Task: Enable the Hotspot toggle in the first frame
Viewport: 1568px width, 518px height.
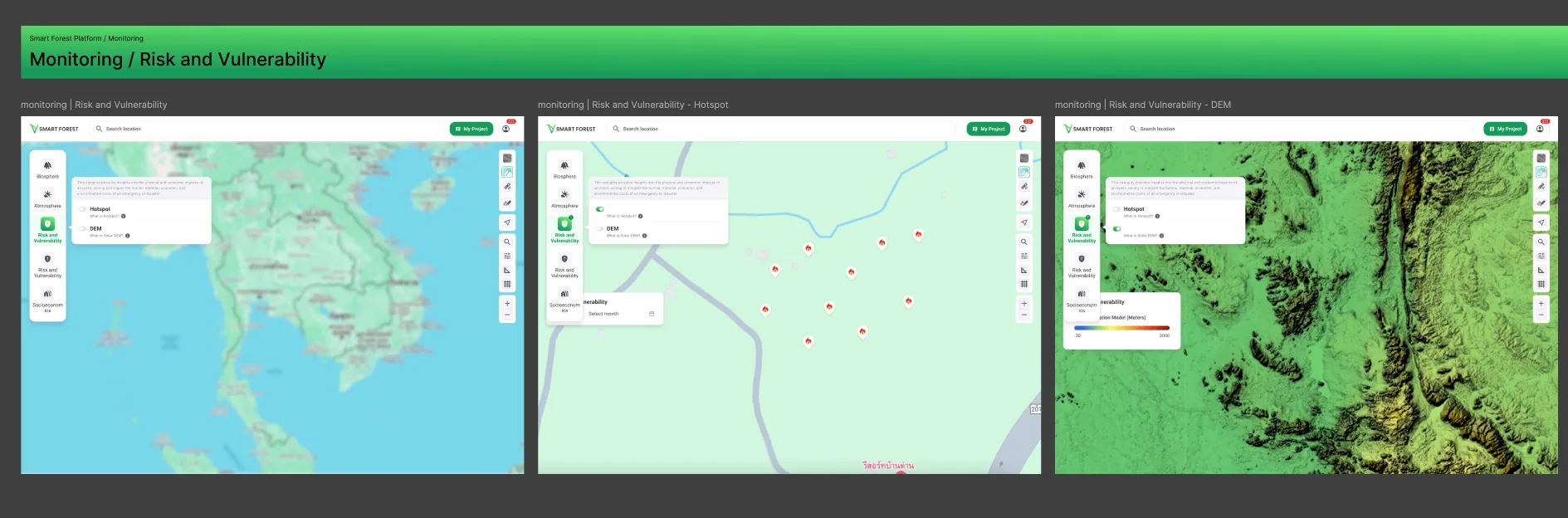Action: (83, 209)
